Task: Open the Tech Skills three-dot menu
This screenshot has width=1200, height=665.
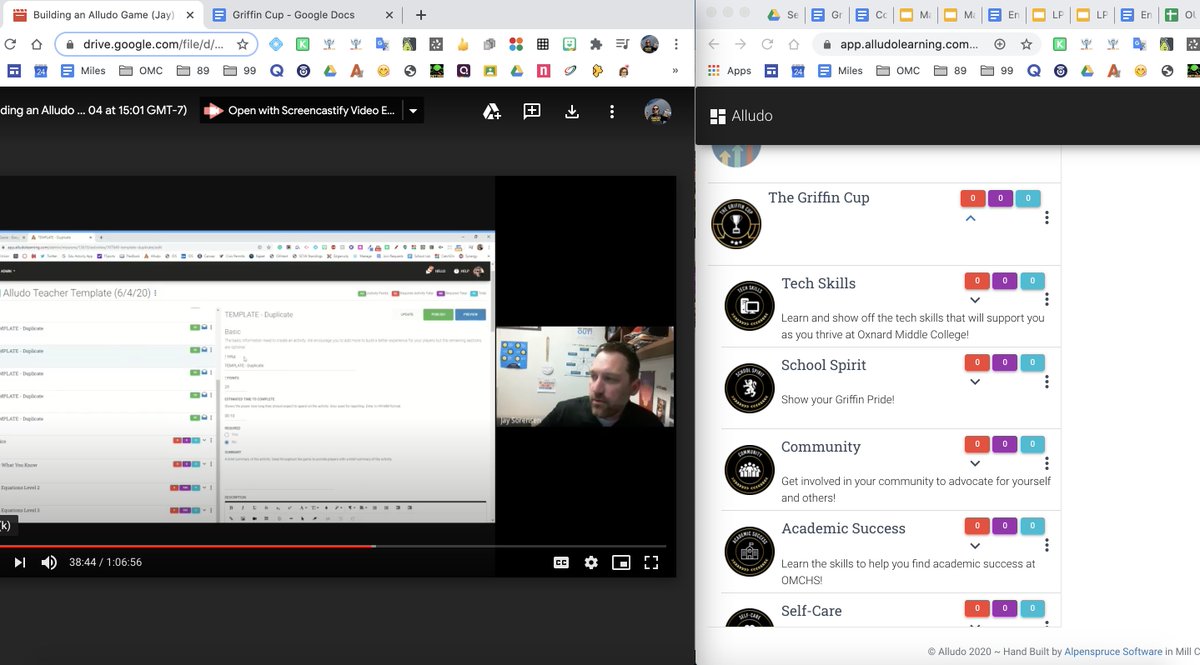Action: click(1047, 300)
